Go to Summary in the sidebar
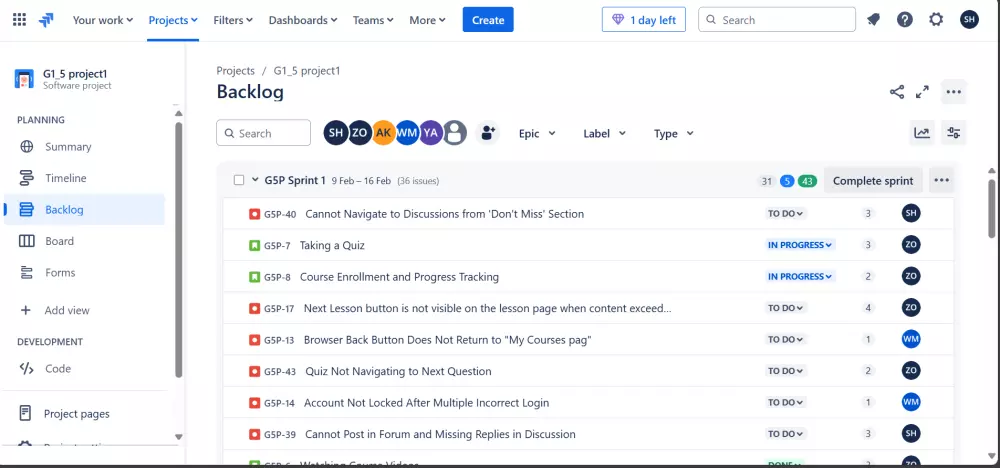Image resolution: width=1000 pixels, height=468 pixels. tap(84, 147)
